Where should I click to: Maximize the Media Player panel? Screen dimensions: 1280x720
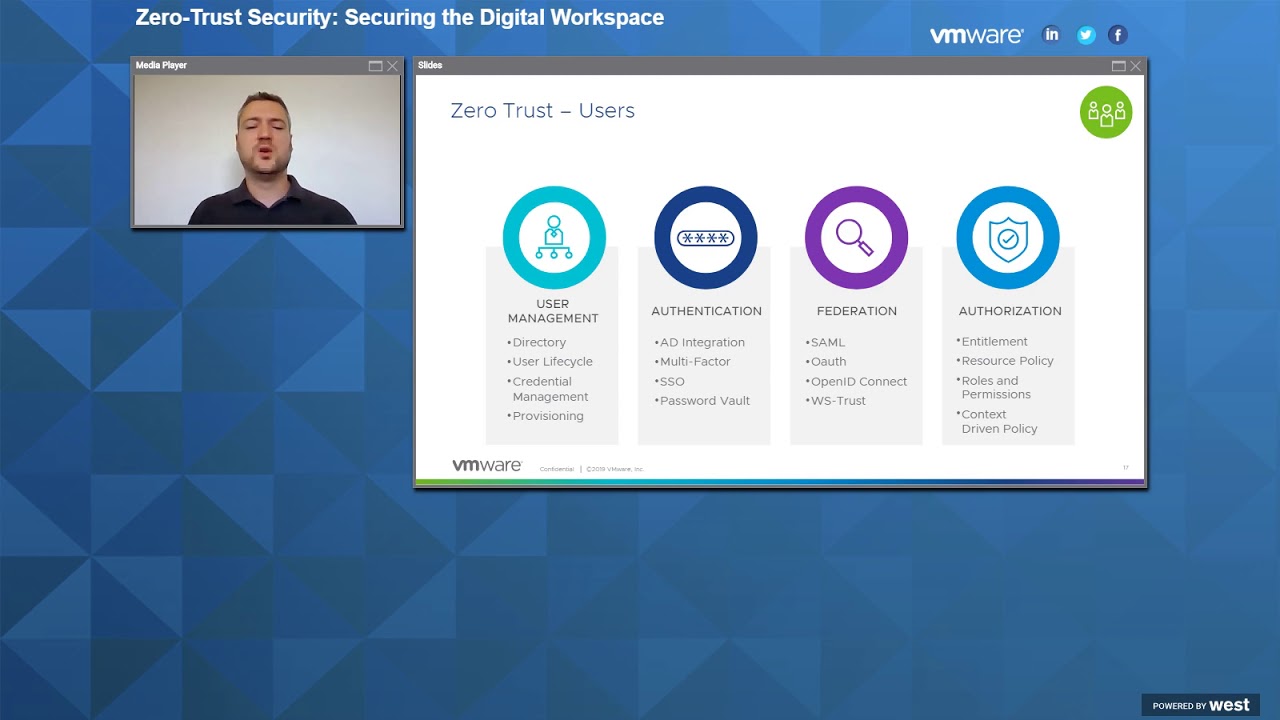(x=375, y=66)
